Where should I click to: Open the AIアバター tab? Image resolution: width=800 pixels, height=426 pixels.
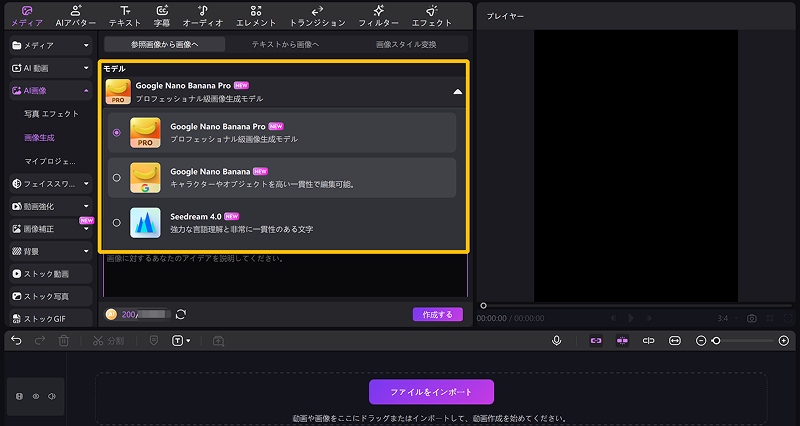coord(76,16)
